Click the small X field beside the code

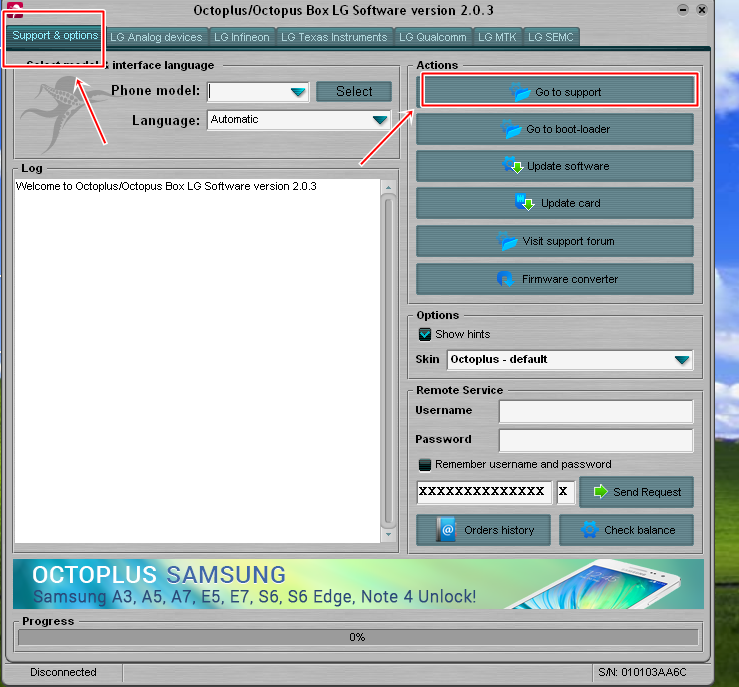[566, 492]
